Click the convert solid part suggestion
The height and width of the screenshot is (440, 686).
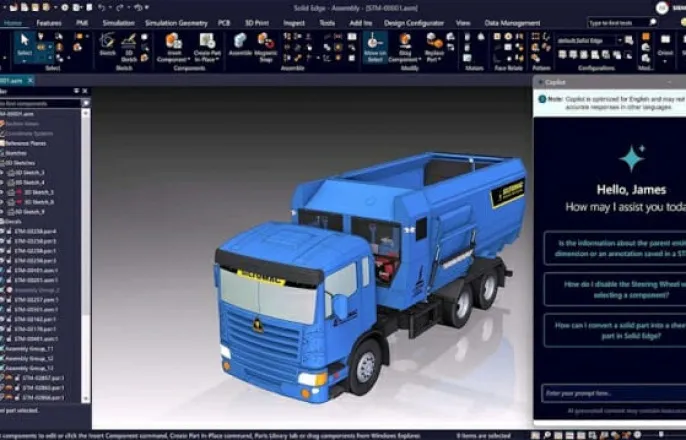[x=615, y=331]
